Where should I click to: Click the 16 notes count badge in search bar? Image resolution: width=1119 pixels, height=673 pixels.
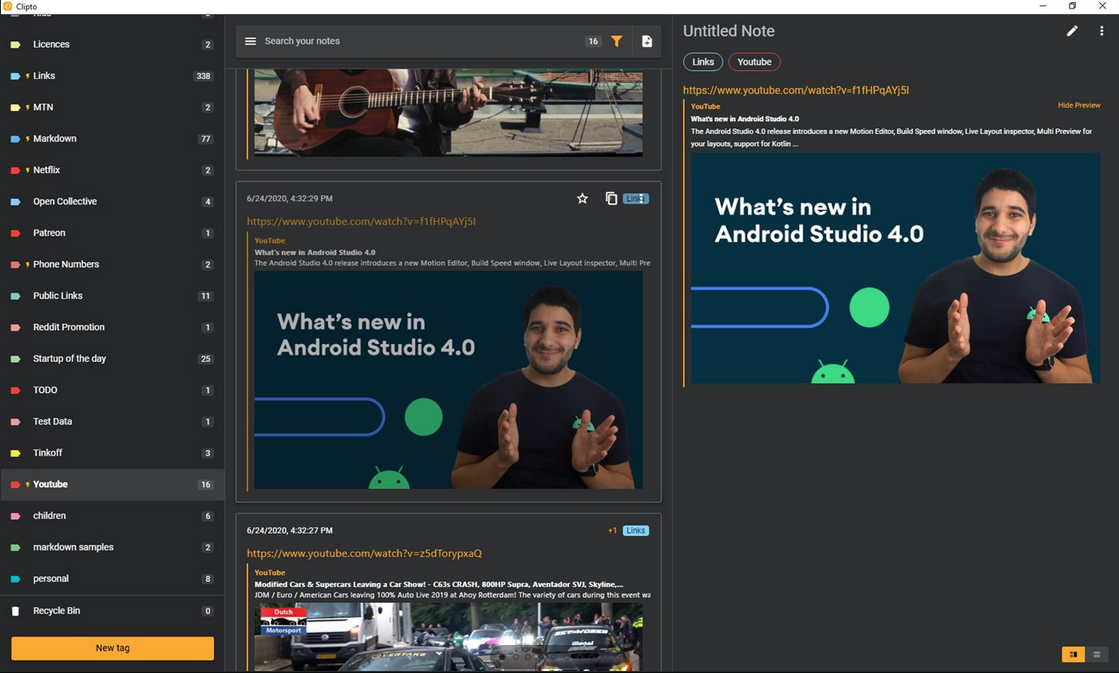(593, 41)
